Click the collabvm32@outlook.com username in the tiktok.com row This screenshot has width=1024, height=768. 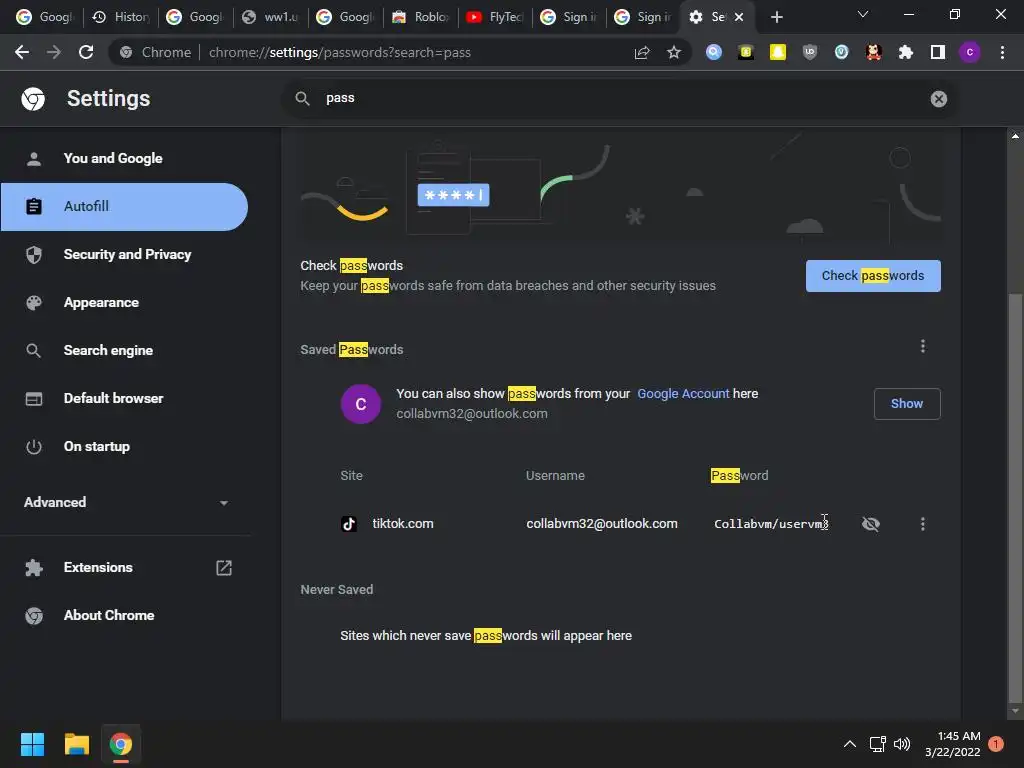(x=602, y=524)
